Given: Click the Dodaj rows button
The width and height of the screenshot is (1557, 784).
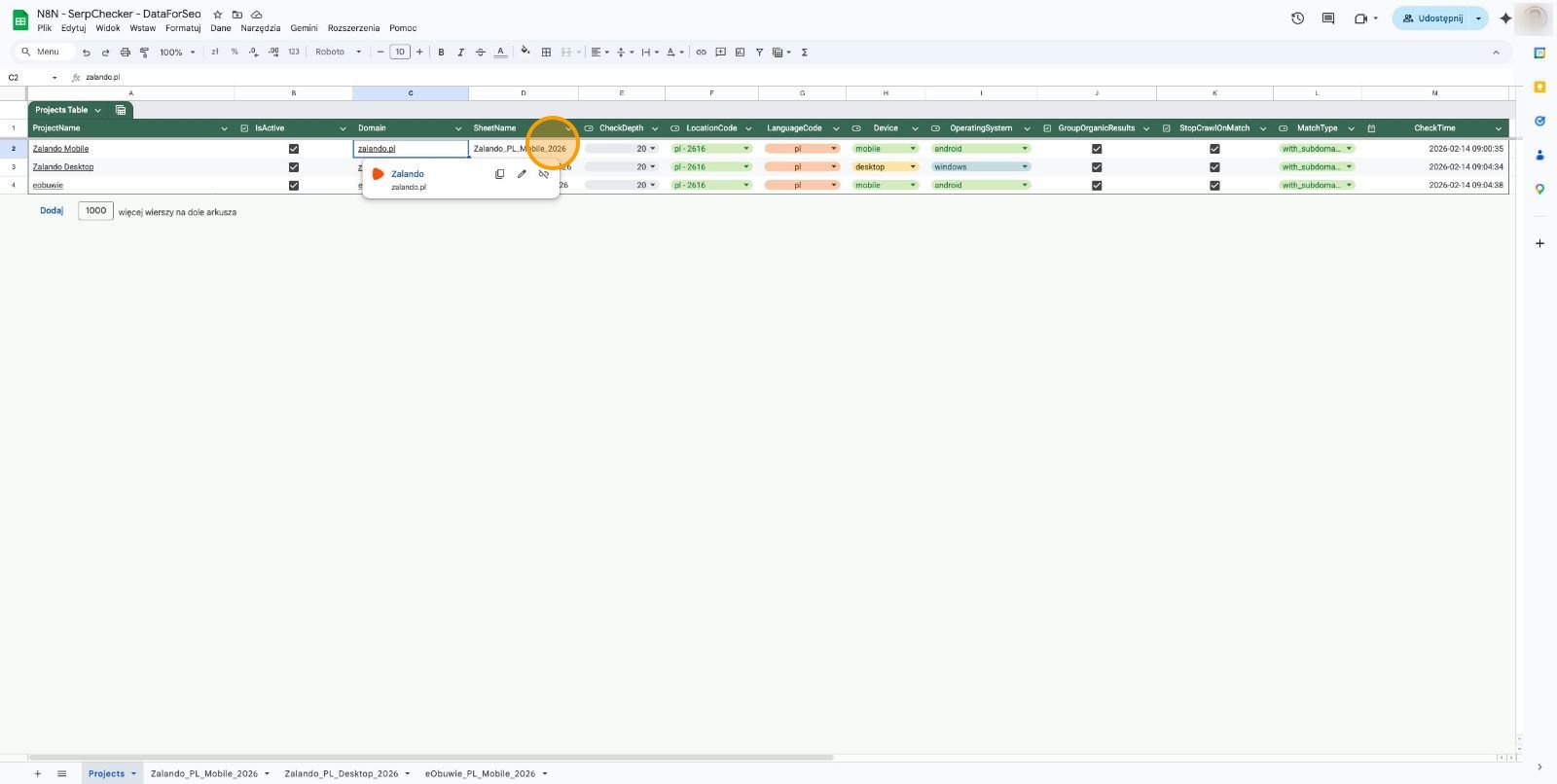Looking at the screenshot, I should click(52, 211).
